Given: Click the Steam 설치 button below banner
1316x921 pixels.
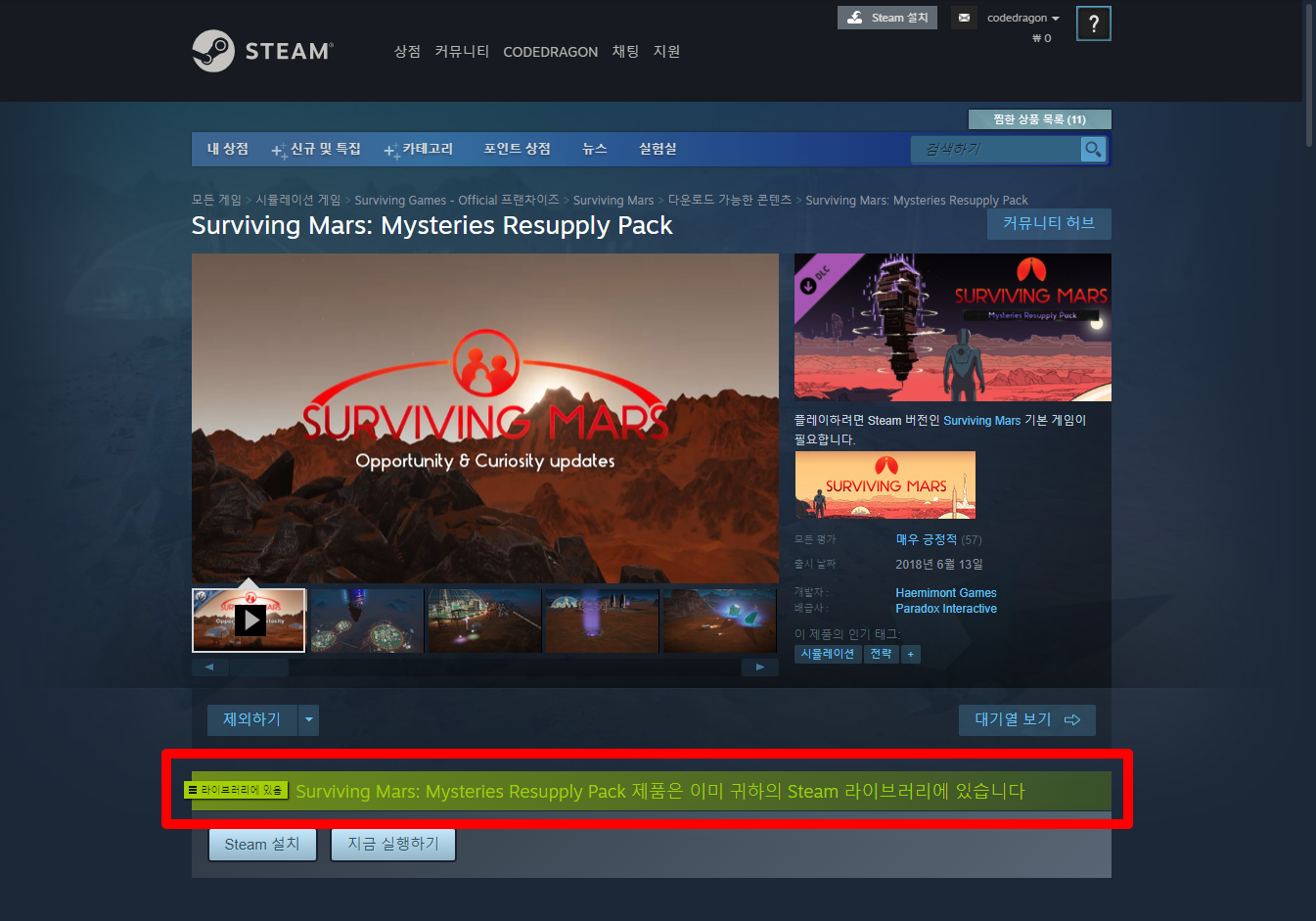Looking at the screenshot, I should [262, 845].
